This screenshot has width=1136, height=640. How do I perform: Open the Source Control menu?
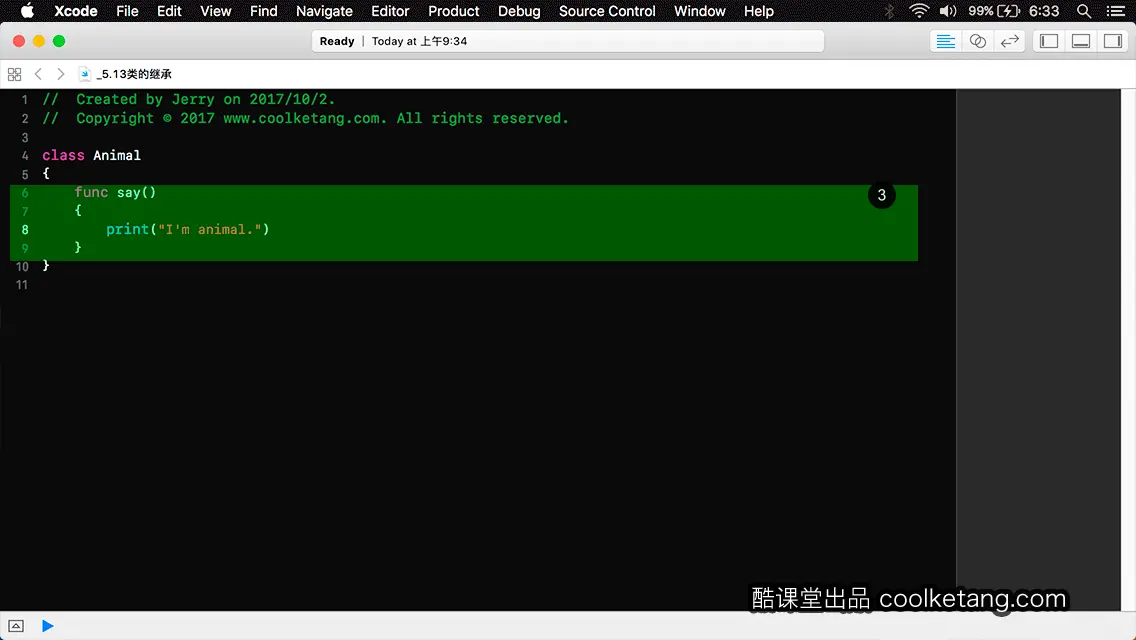[606, 11]
